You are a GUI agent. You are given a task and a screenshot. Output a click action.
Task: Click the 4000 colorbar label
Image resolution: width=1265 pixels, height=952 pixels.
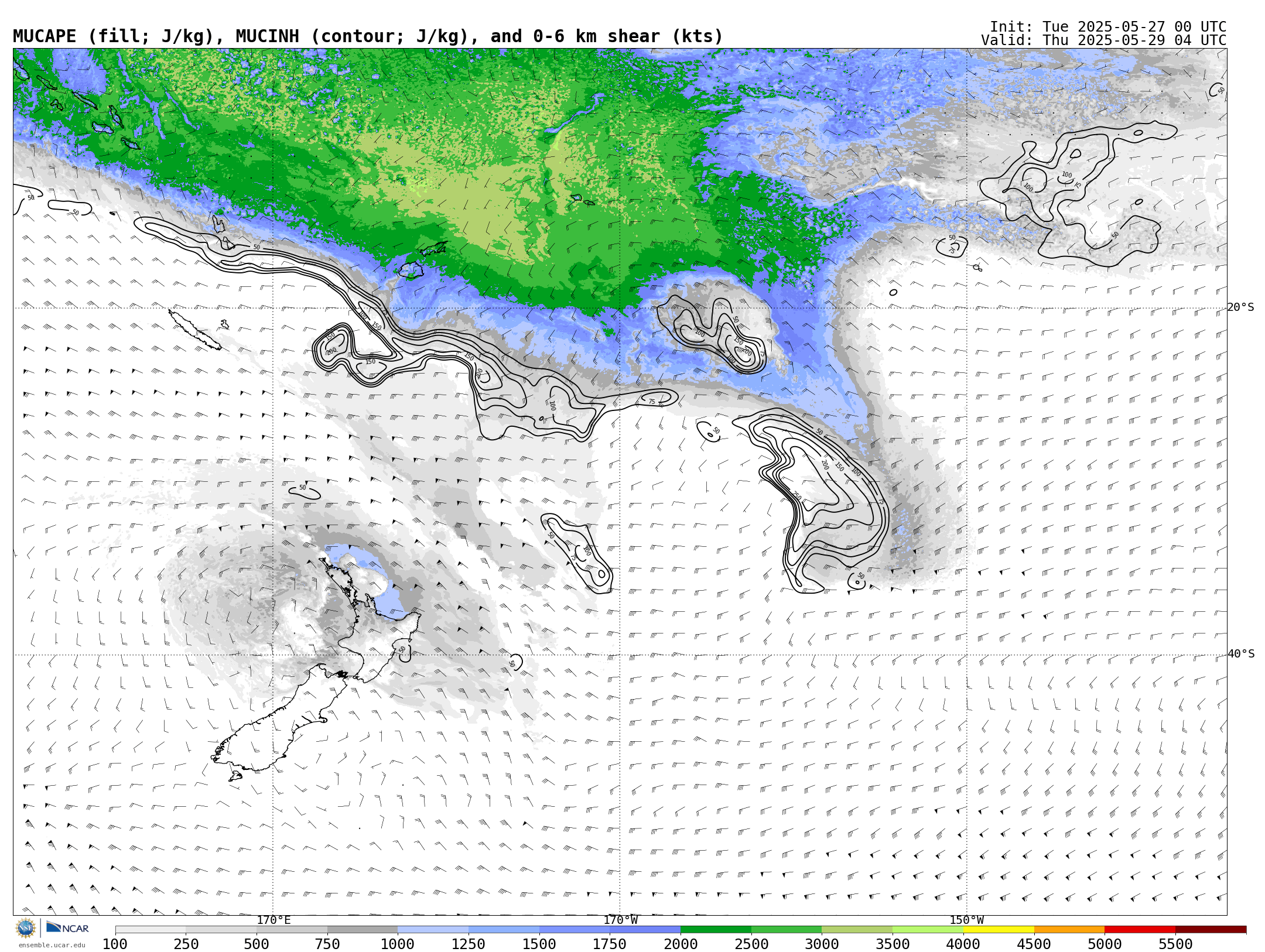(963, 944)
